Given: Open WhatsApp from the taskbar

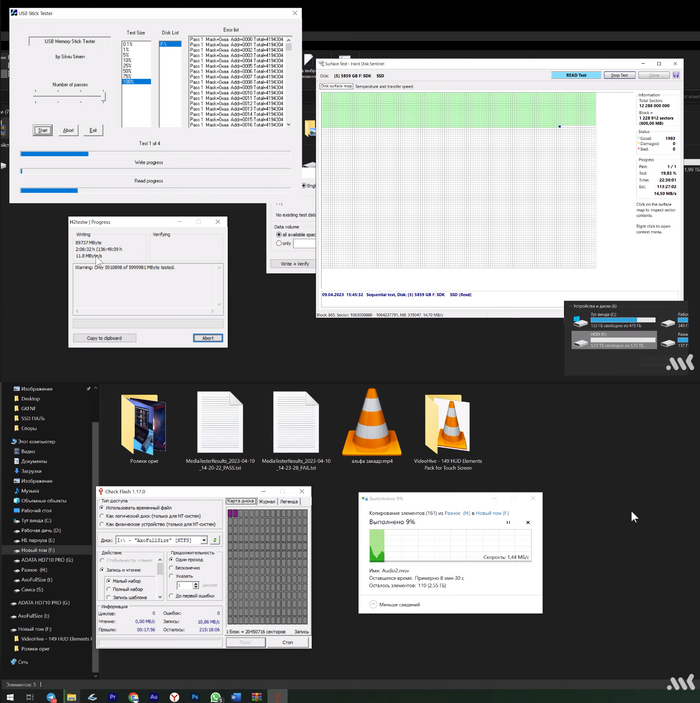Looking at the screenshot, I should (215, 694).
